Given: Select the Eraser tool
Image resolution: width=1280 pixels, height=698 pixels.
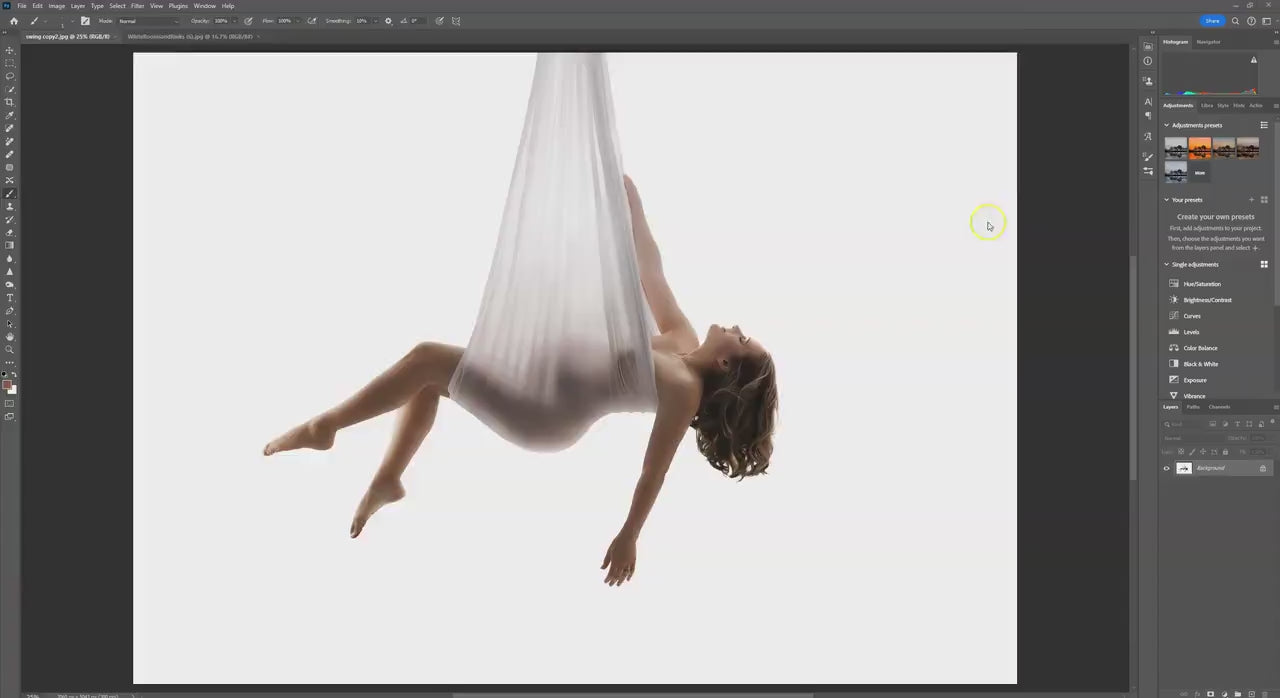Looking at the screenshot, I should coord(10,232).
